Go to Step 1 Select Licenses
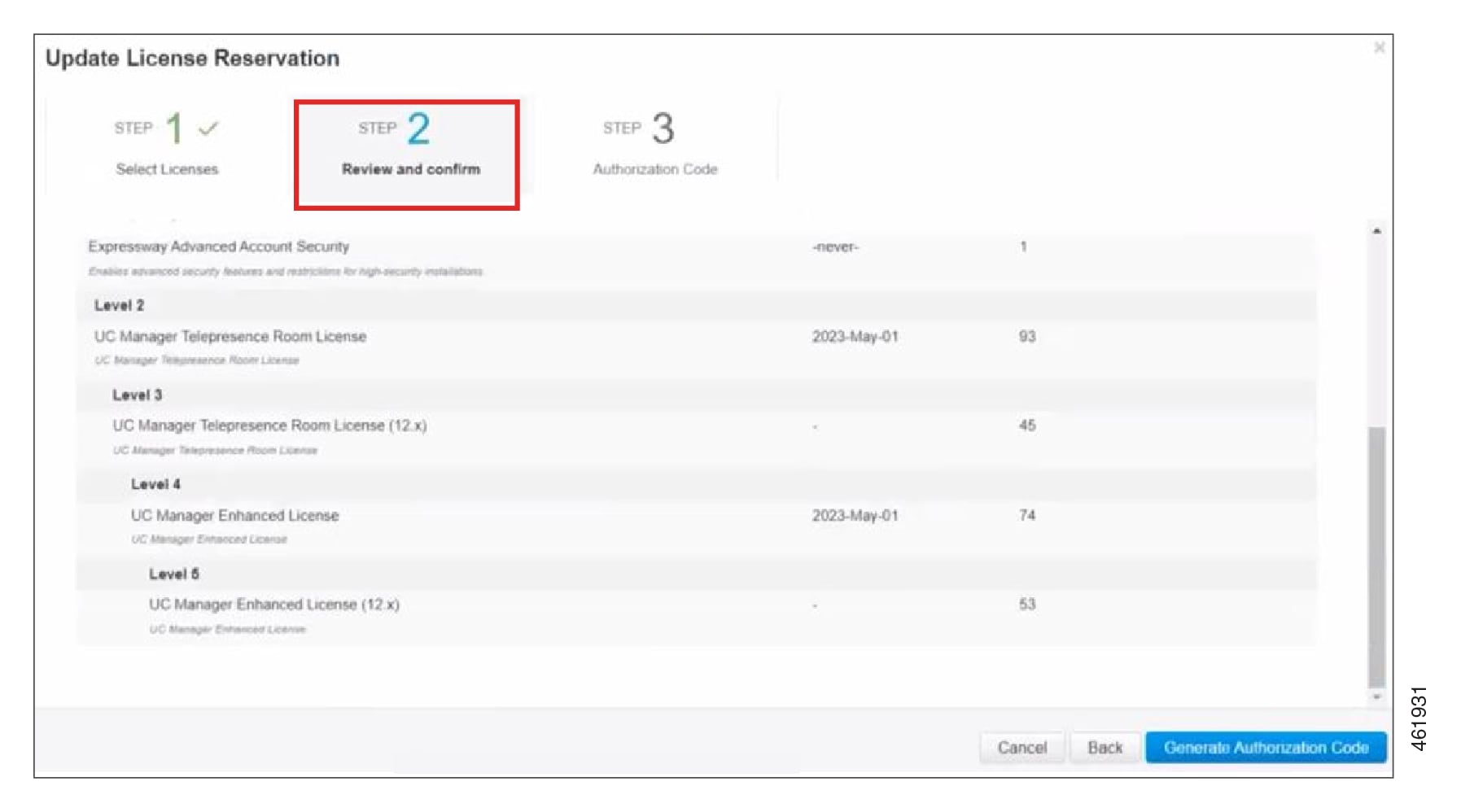1461x812 pixels. click(x=167, y=144)
